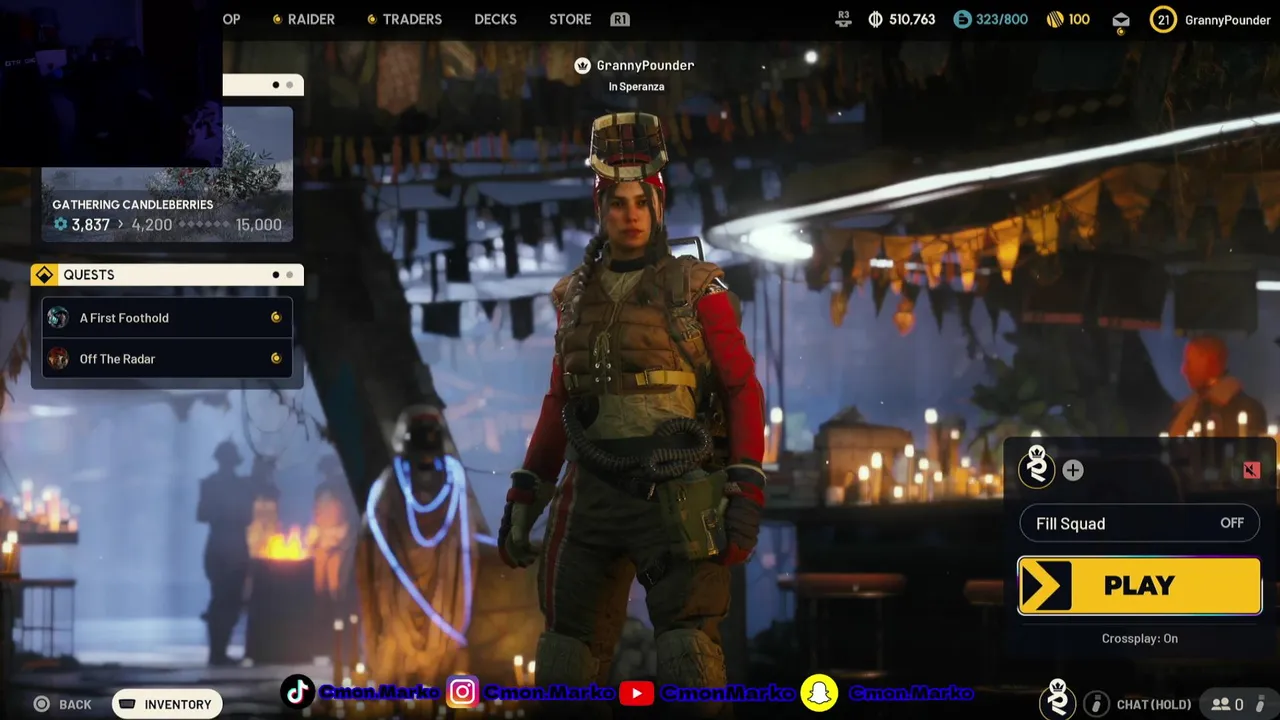Open the Quests panel header
Viewport: 1280px width, 720px height.
(x=167, y=275)
